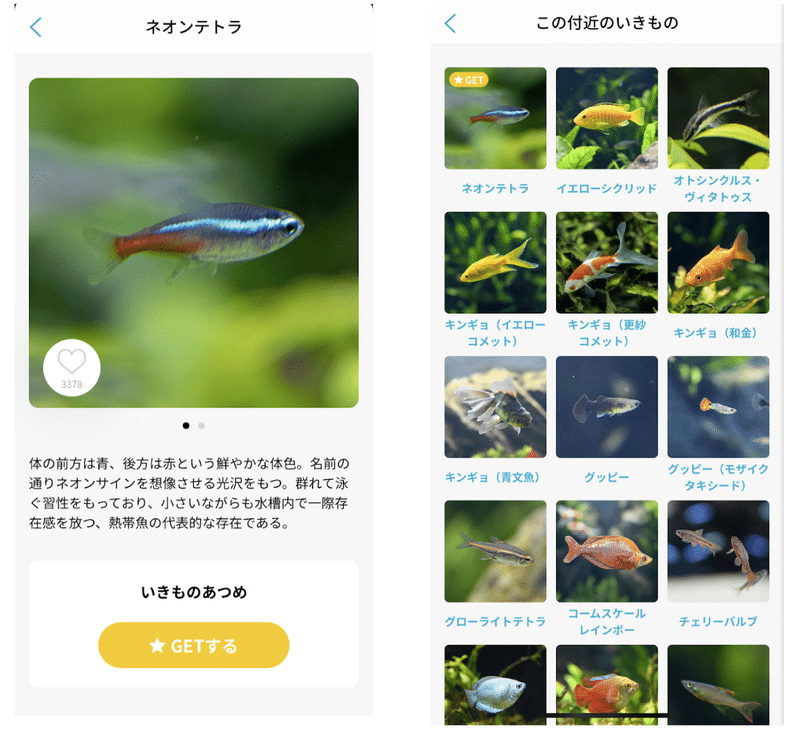Select the first image page dot
Image resolution: width=800 pixels, height=731 pixels.
tap(186, 425)
